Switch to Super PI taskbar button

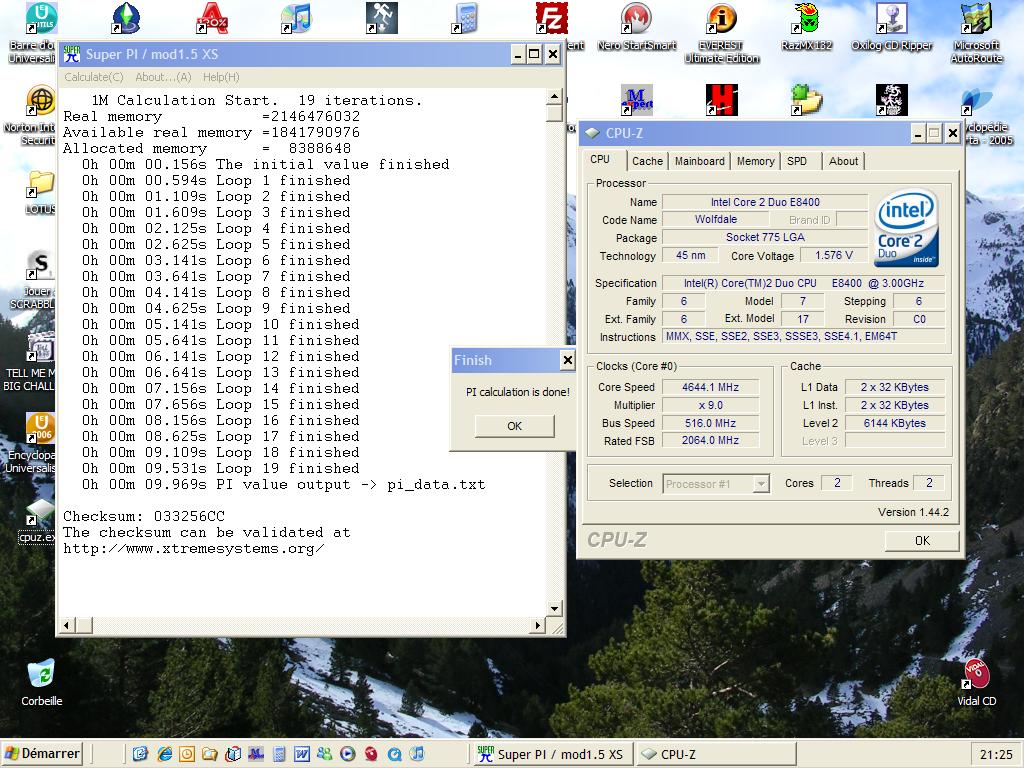551,754
